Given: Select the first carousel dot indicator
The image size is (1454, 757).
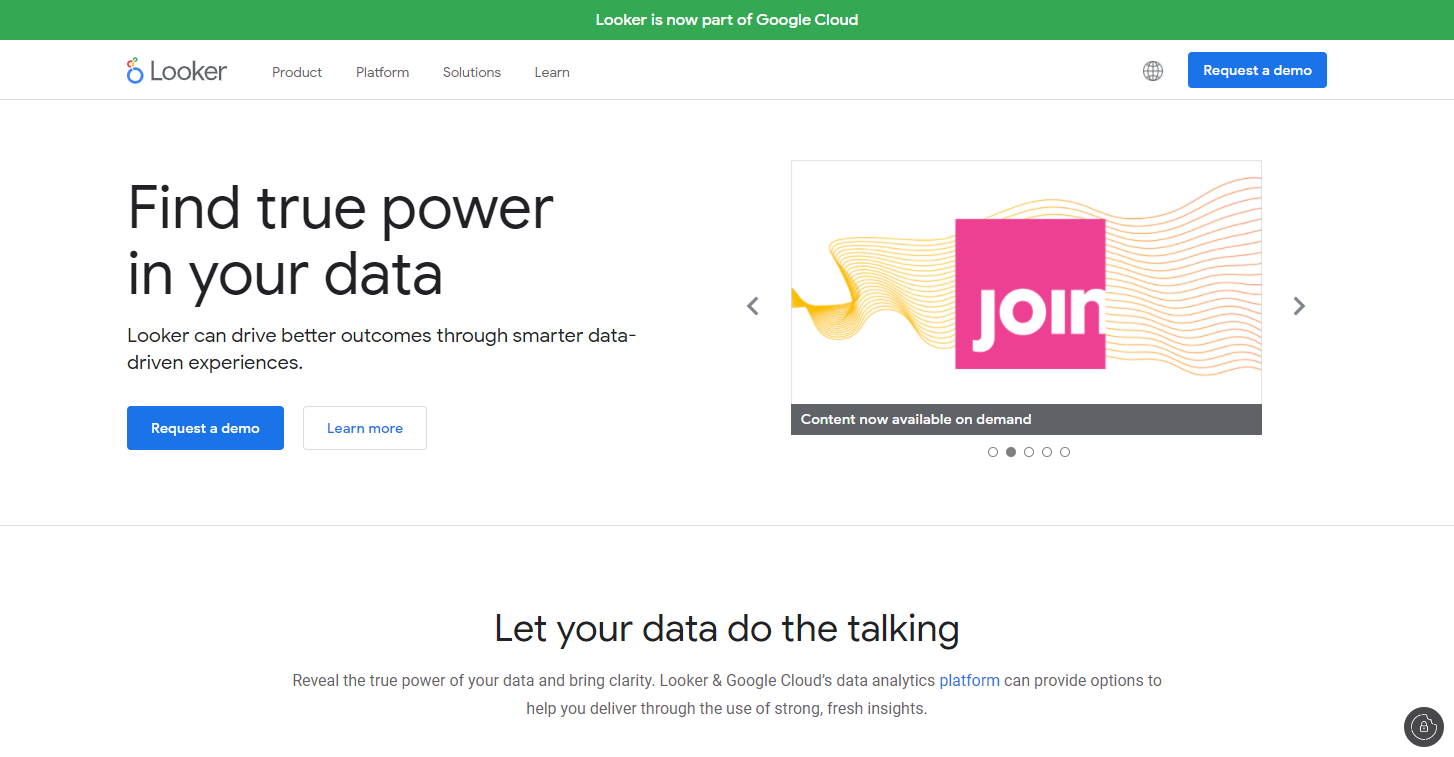Looking at the screenshot, I should click(x=993, y=452).
